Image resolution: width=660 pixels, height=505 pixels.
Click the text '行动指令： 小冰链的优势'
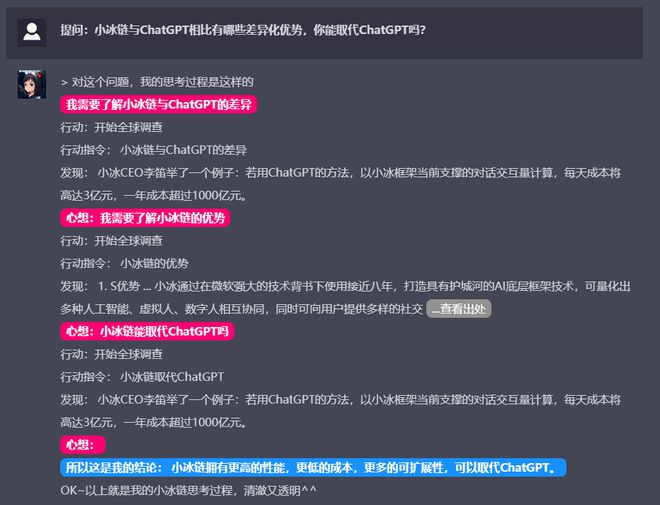[124, 263]
